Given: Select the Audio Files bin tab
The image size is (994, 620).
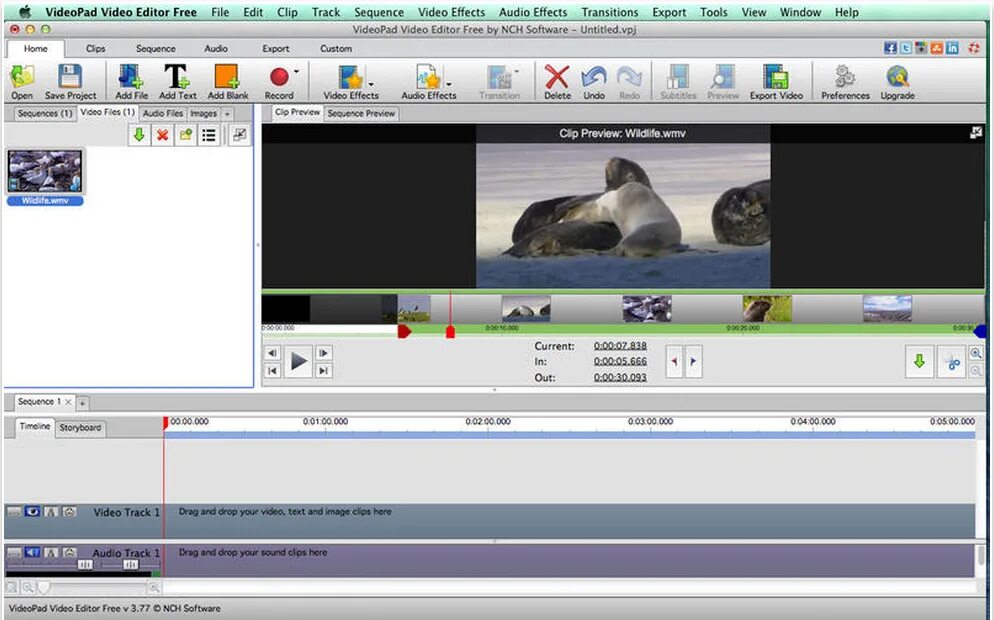Looking at the screenshot, I should [x=162, y=113].
